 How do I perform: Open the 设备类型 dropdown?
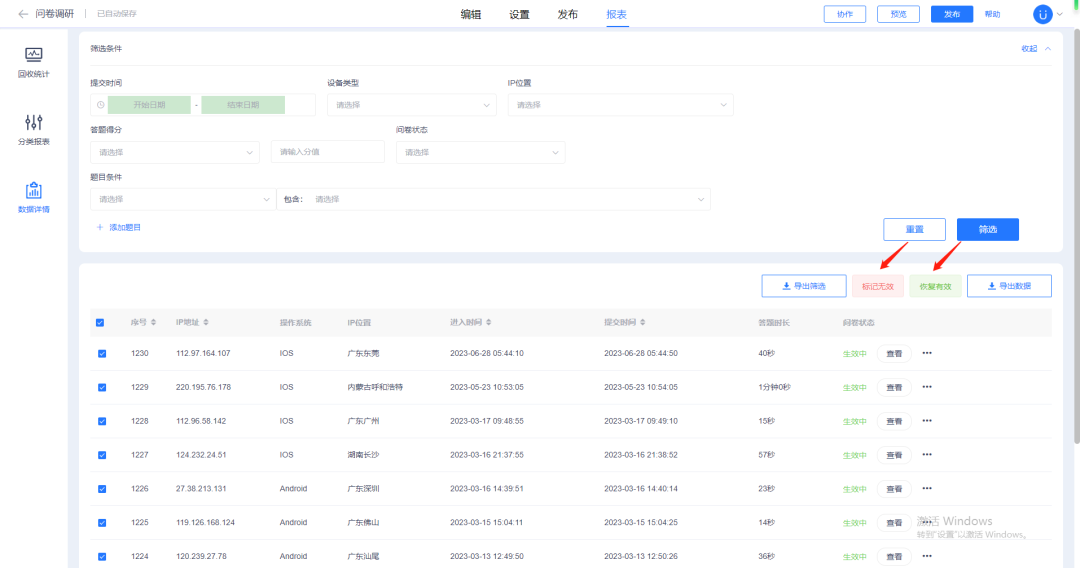coord(412,105)
